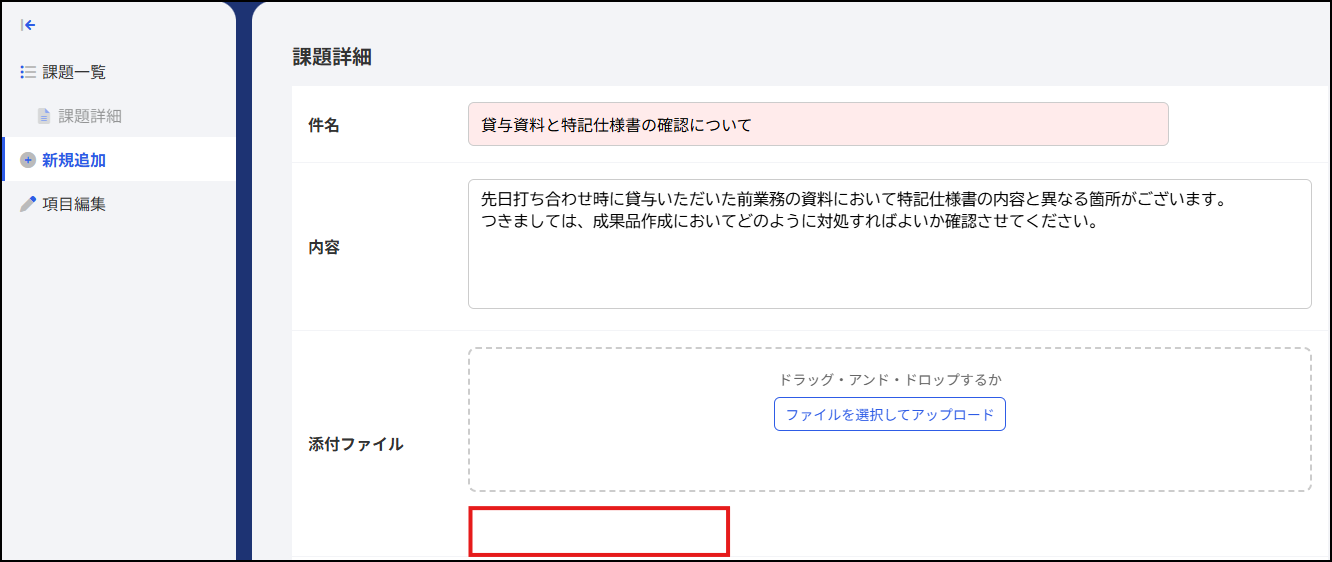Viewport: 1332px width, 562px height.
Task: Click the 内容 field label
Action: coord(324,247)
